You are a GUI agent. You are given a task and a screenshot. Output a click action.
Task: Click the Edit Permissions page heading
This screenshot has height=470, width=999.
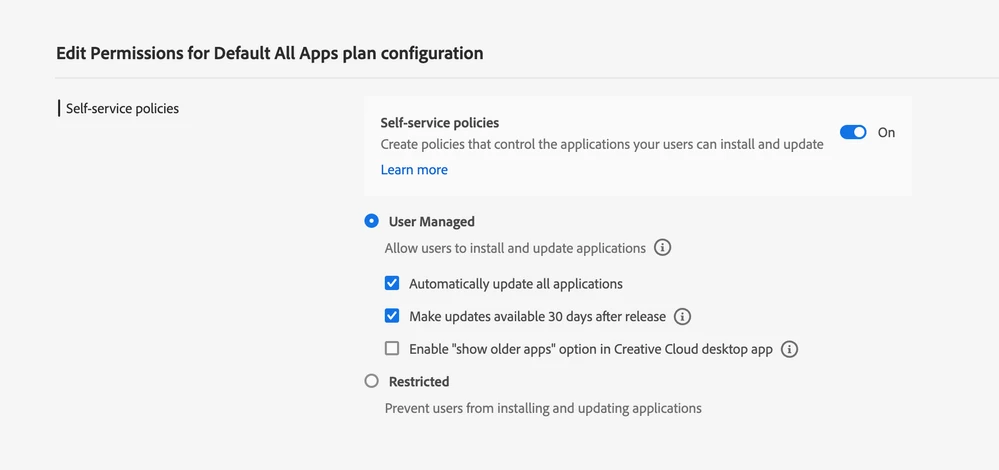[x=270, y=53]
